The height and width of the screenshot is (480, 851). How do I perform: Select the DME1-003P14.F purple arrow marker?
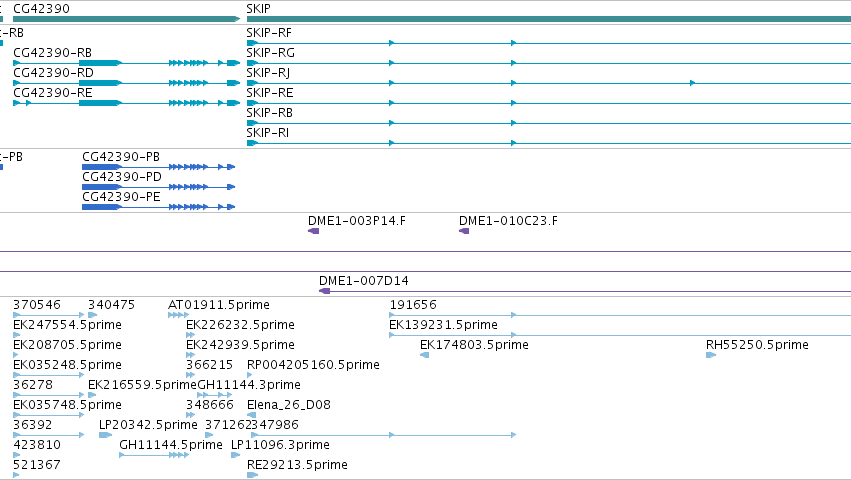coord(314,231)
